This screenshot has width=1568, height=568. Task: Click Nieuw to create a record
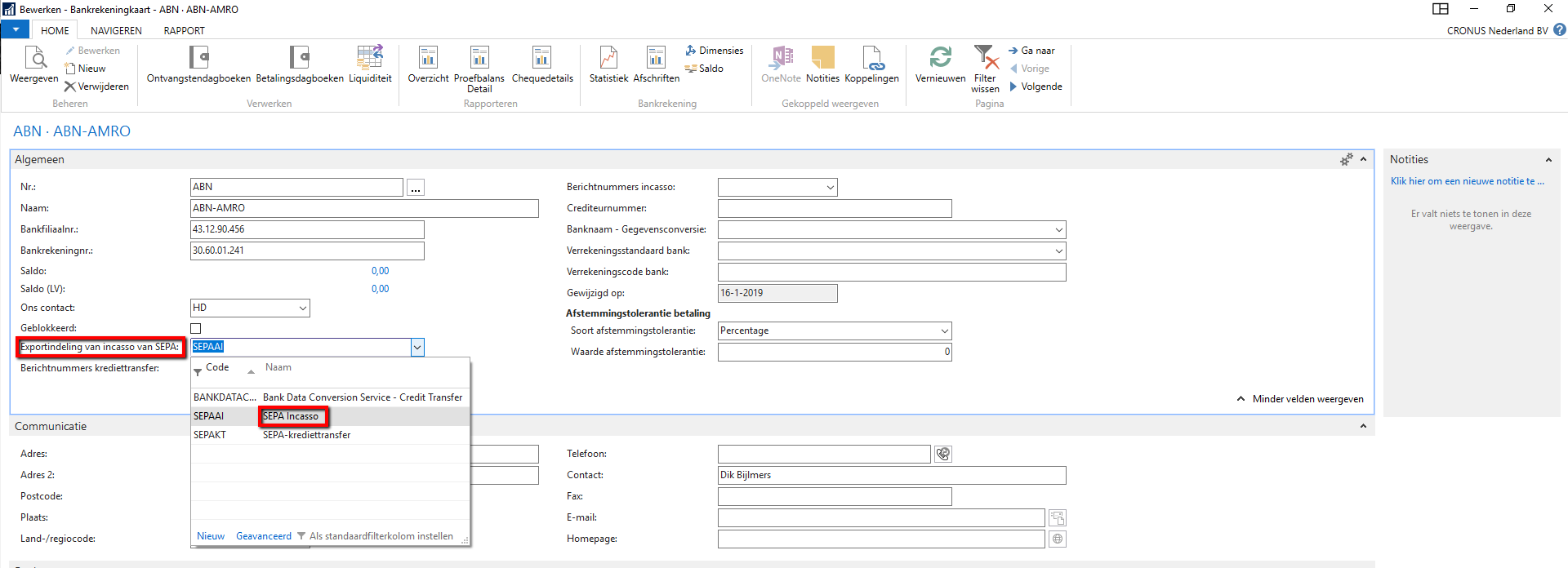pyautogui.click(x=86, y=69)
